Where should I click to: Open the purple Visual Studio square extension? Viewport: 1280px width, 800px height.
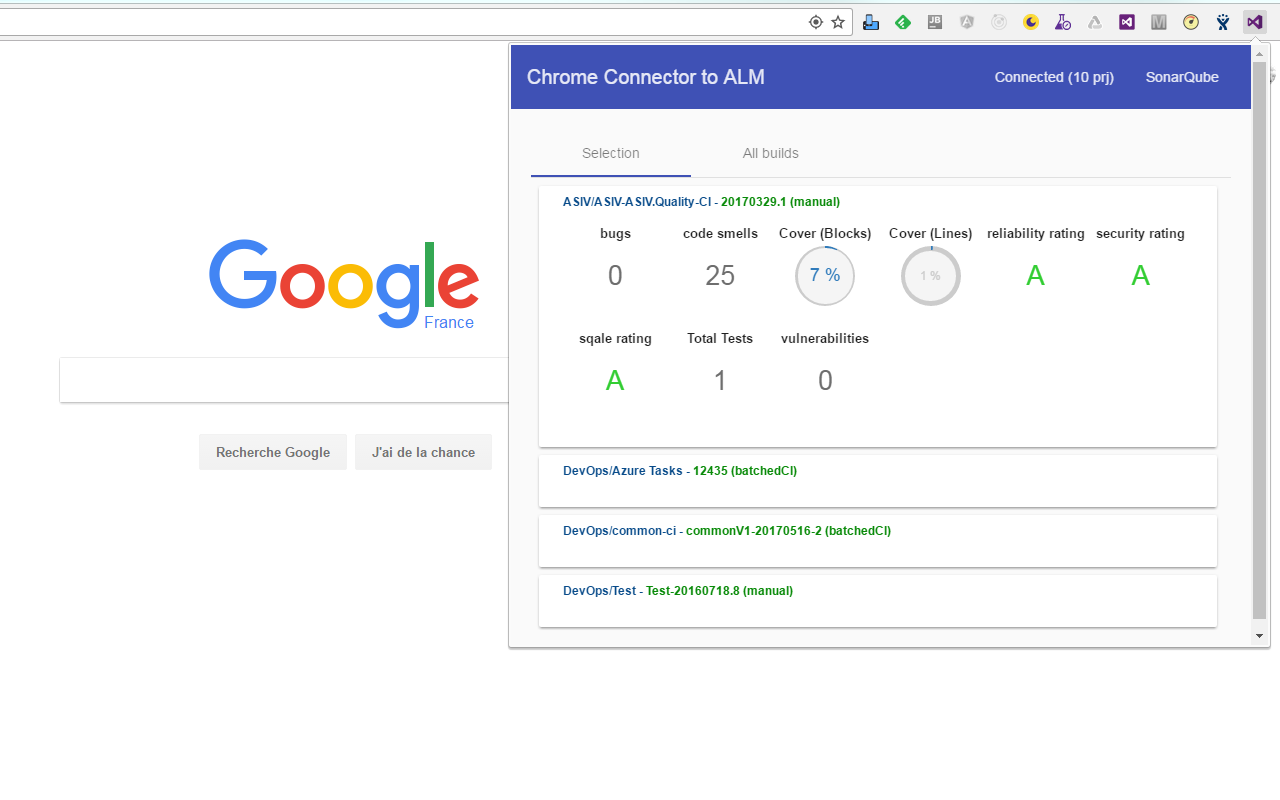(x=1127, y=22)
